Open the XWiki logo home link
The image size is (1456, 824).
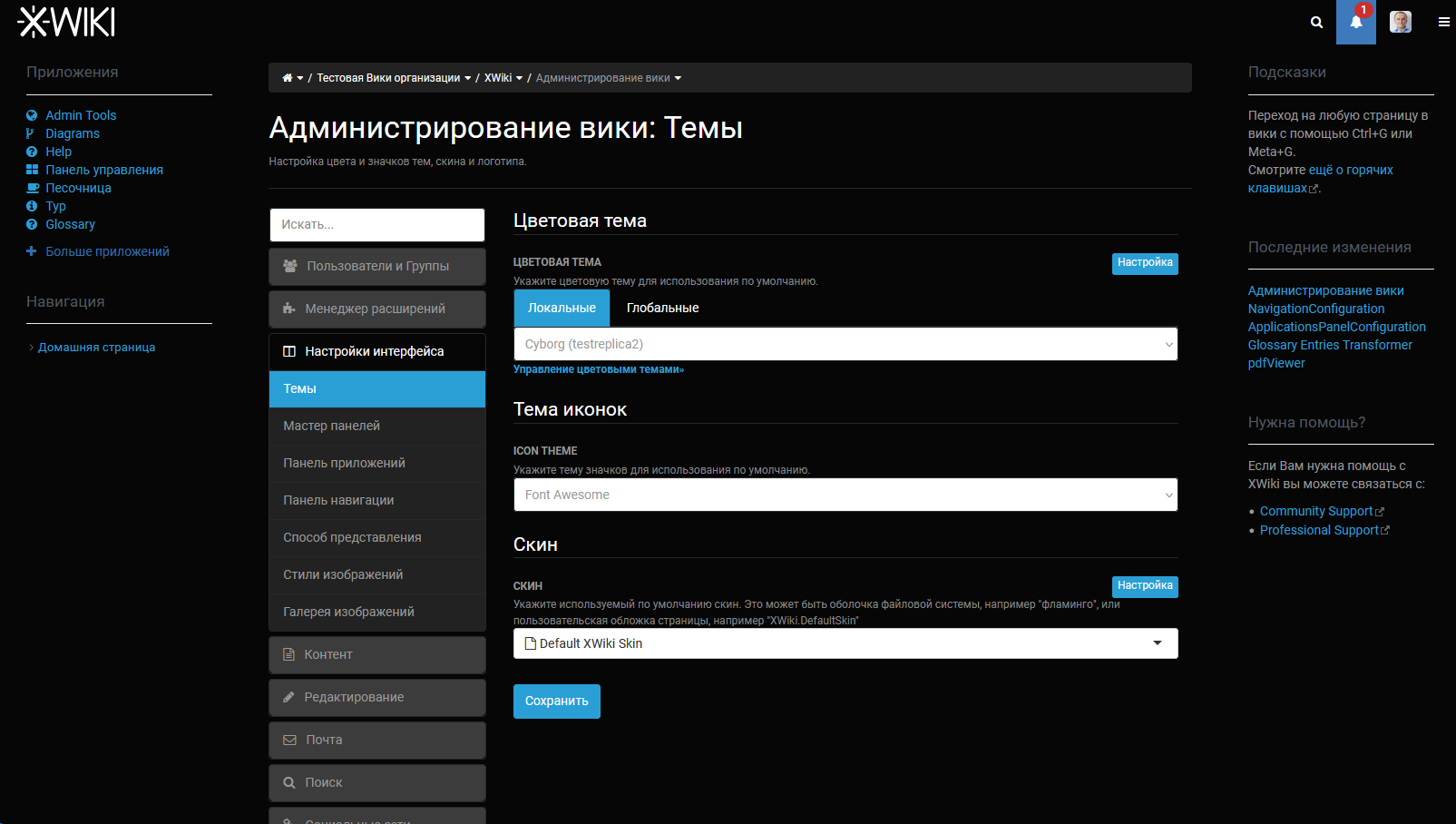pos(66,22)
